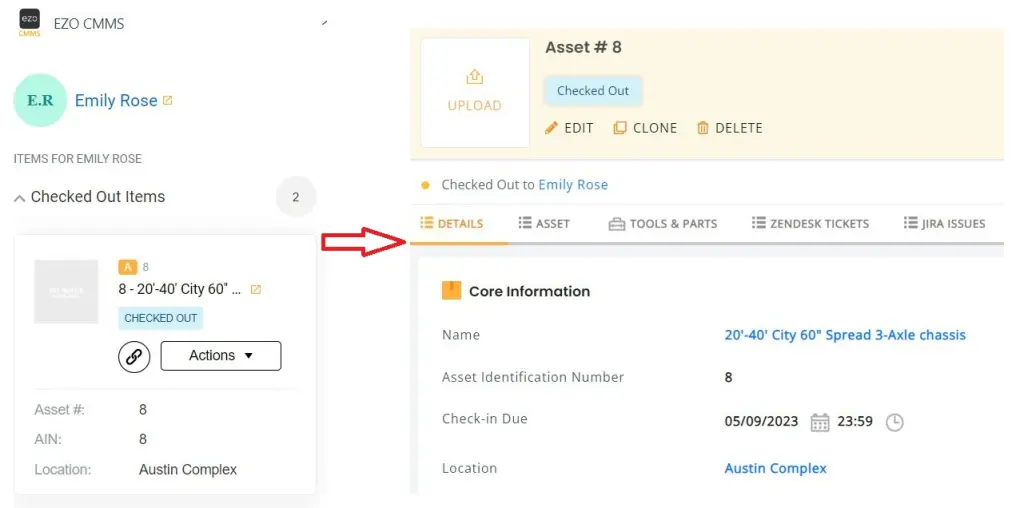Open external link icon beside 8 - 20'-40' City
Screen dimensions: 1024x508
[x=256, y=289]
